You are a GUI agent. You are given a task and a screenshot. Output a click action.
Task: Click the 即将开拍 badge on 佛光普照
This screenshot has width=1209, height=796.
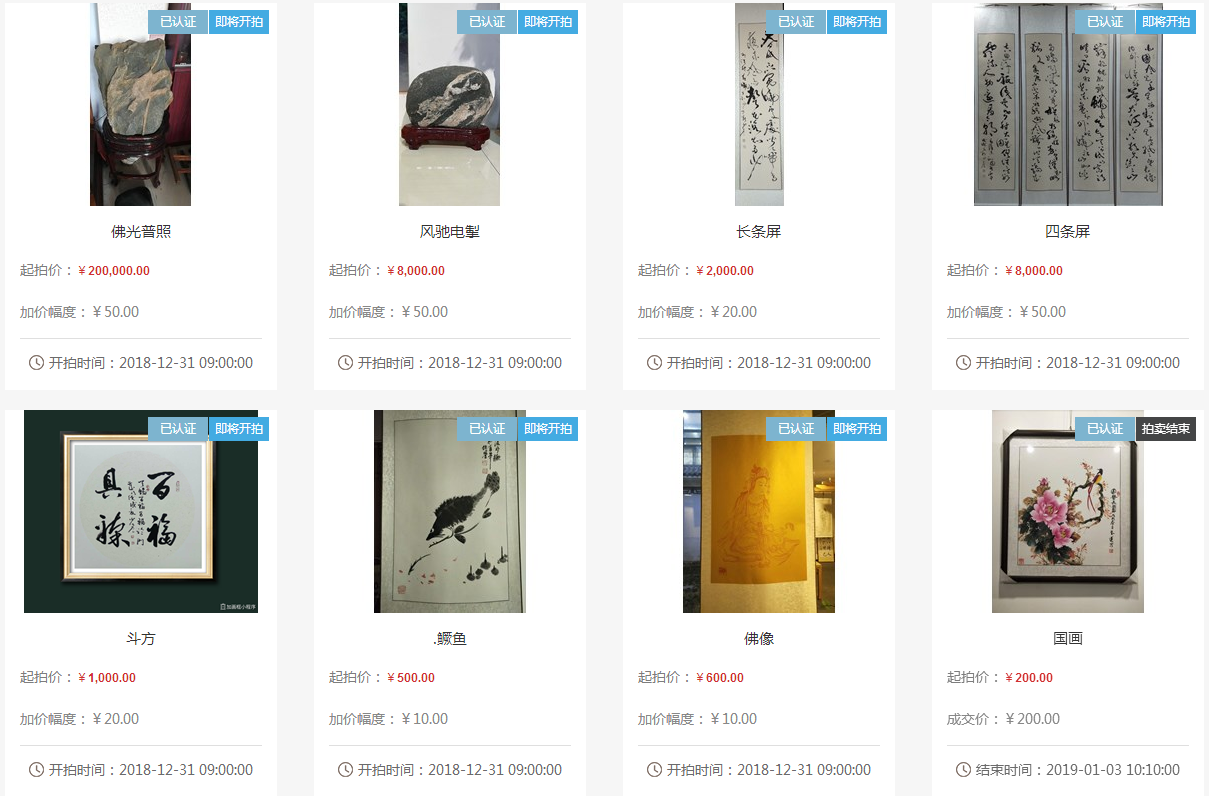pos(239,22)
